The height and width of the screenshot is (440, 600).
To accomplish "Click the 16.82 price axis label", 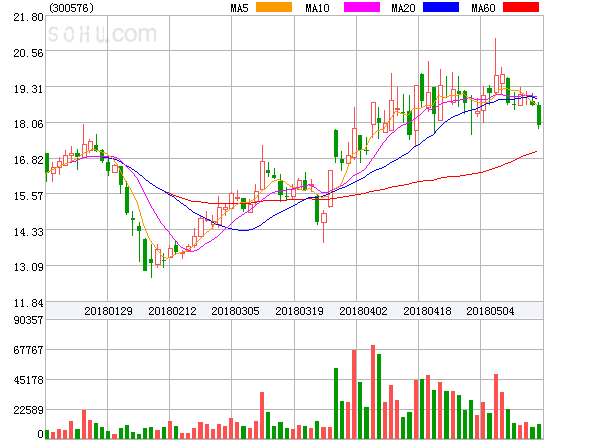I will 28,160.
